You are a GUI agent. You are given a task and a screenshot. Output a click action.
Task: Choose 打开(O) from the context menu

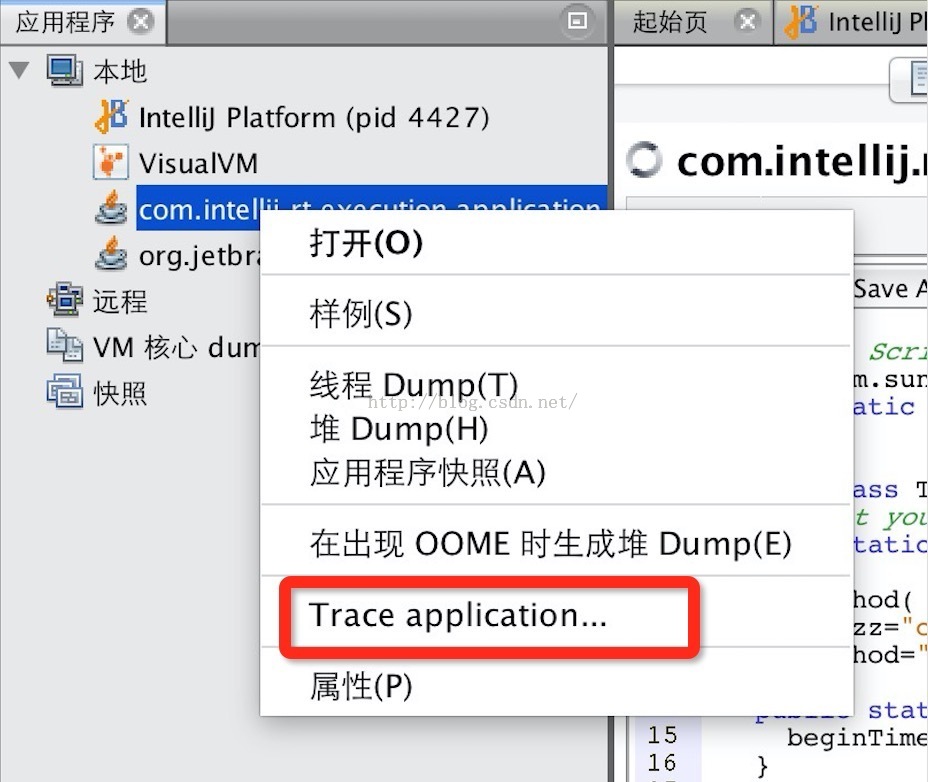click(x=556, y=243)
